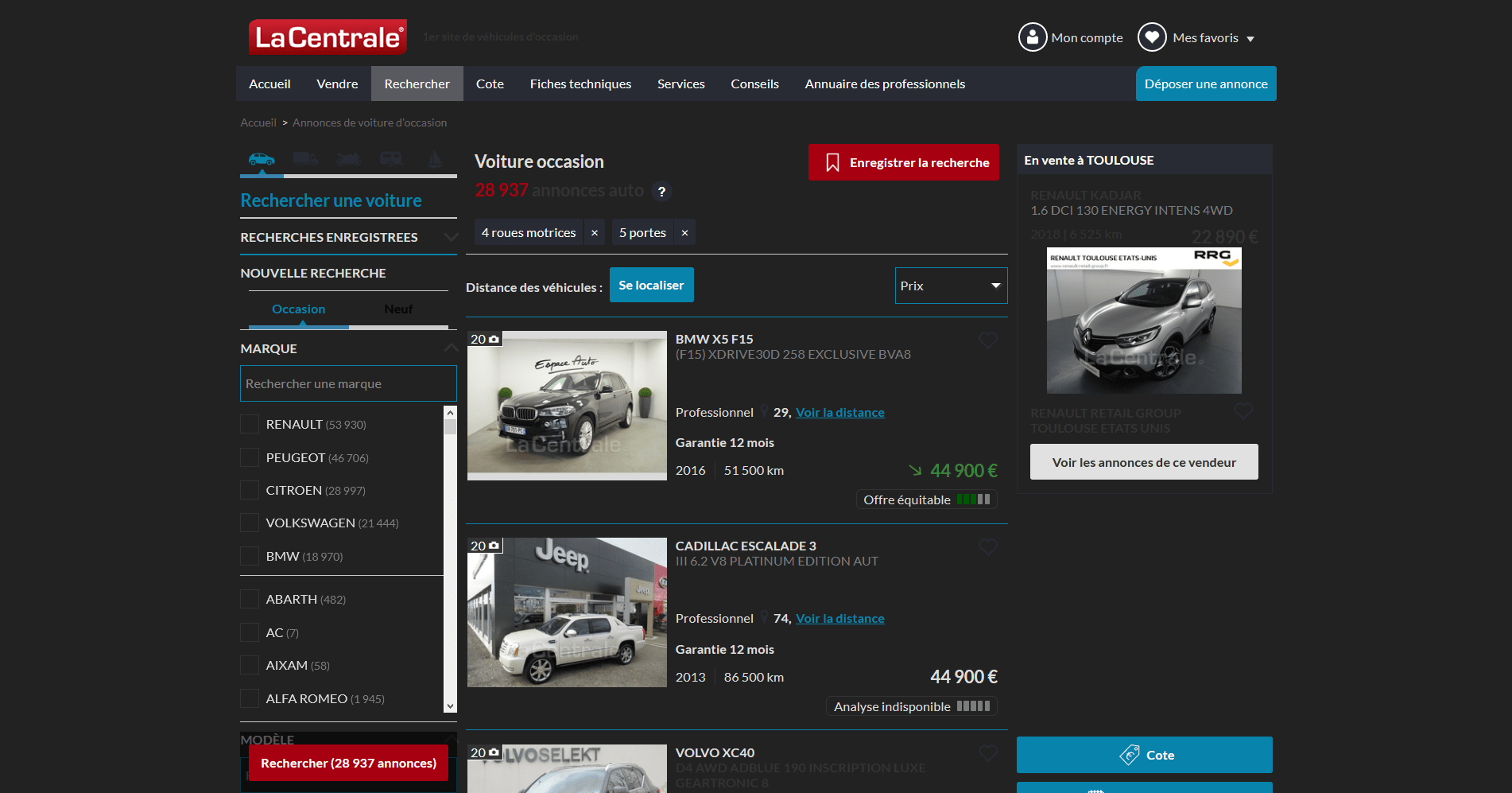Image resolution: width=1512 pixels, height=793 pixels.
Task: Open the Accueil menu item
Action: tap(269, 84)
